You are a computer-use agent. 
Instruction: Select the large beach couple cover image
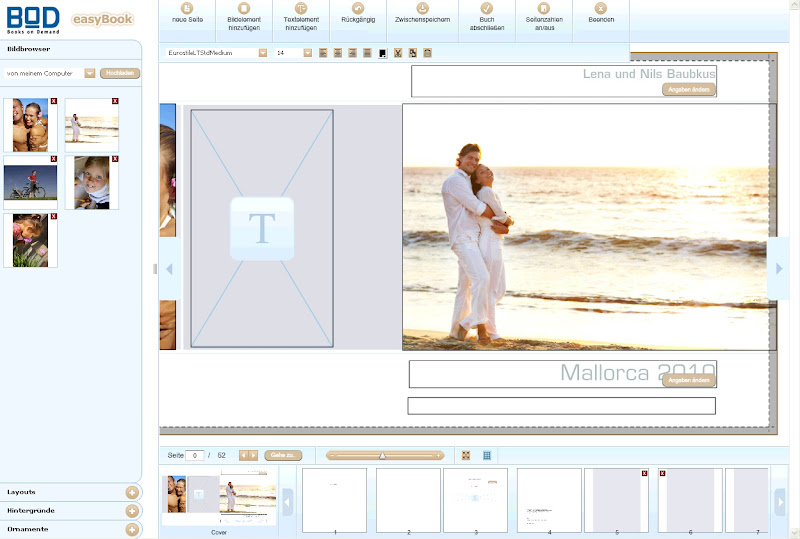click(x=589, y=227)
